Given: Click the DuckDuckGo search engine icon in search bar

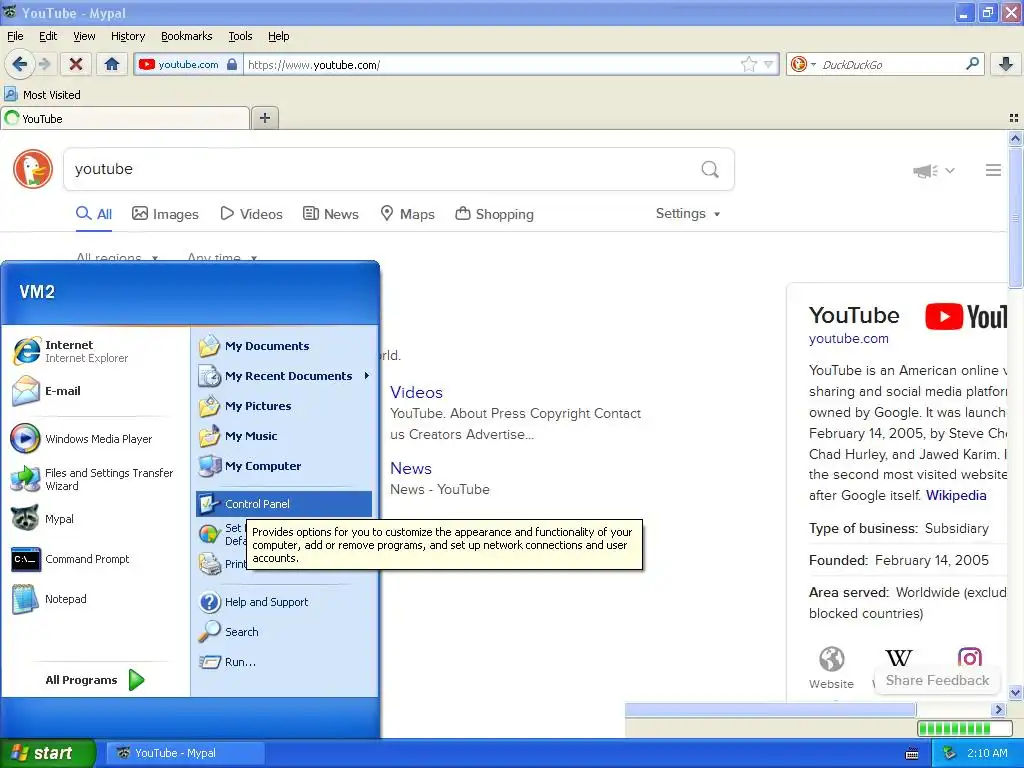Looking at the screenshot, I should coord(798,64).
